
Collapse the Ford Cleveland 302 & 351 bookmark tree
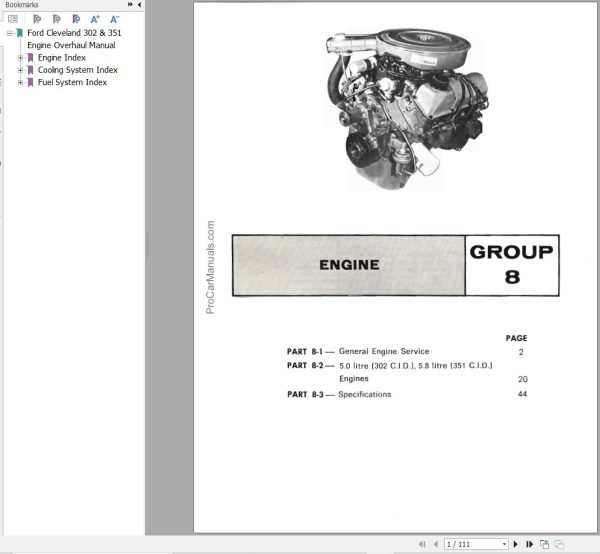pyautogui.click(x=10, y=33)
